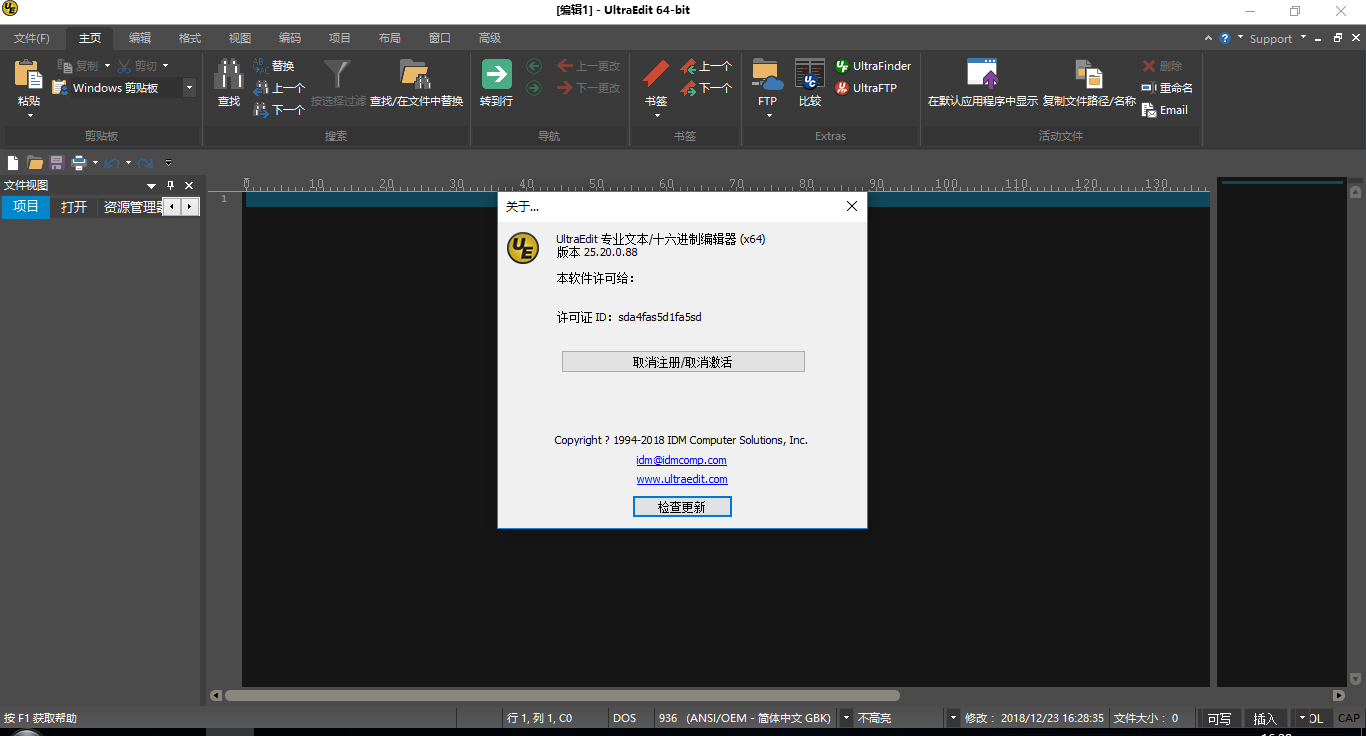Click the Paste (粘贴) clipboard icon

point(28,74)
